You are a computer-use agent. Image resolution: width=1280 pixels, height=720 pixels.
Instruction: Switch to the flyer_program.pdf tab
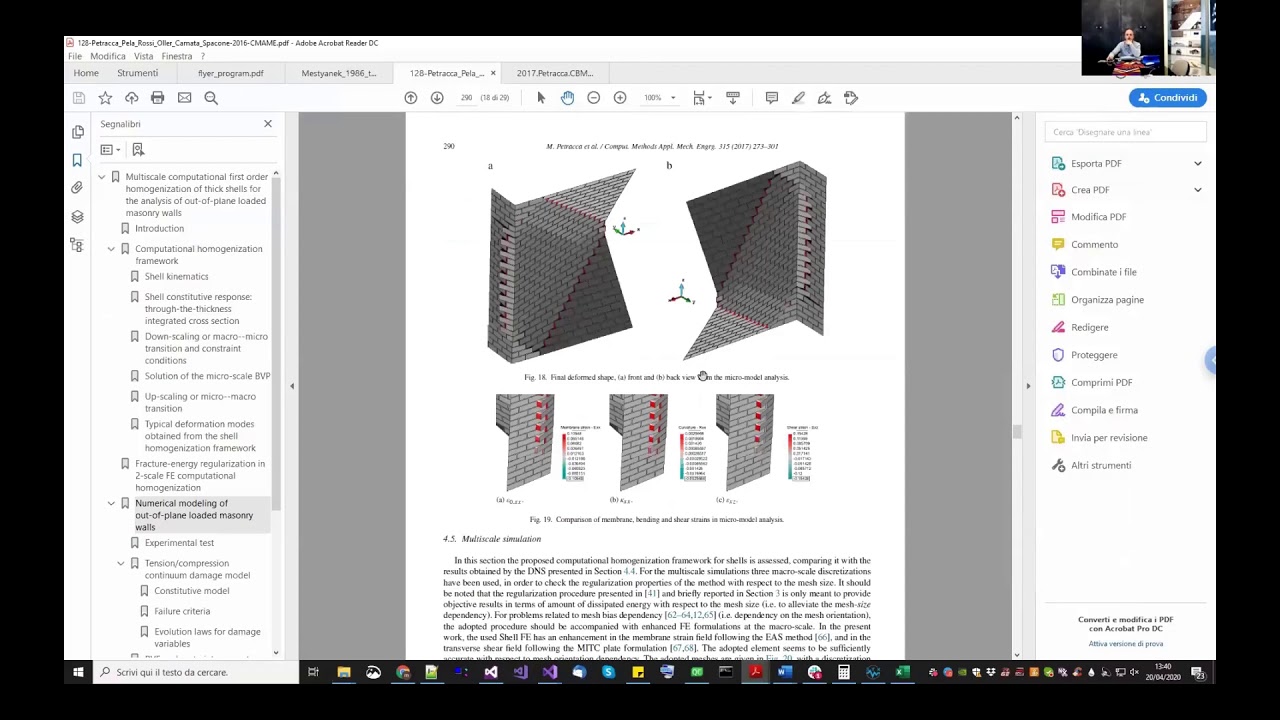pos(231,73)
